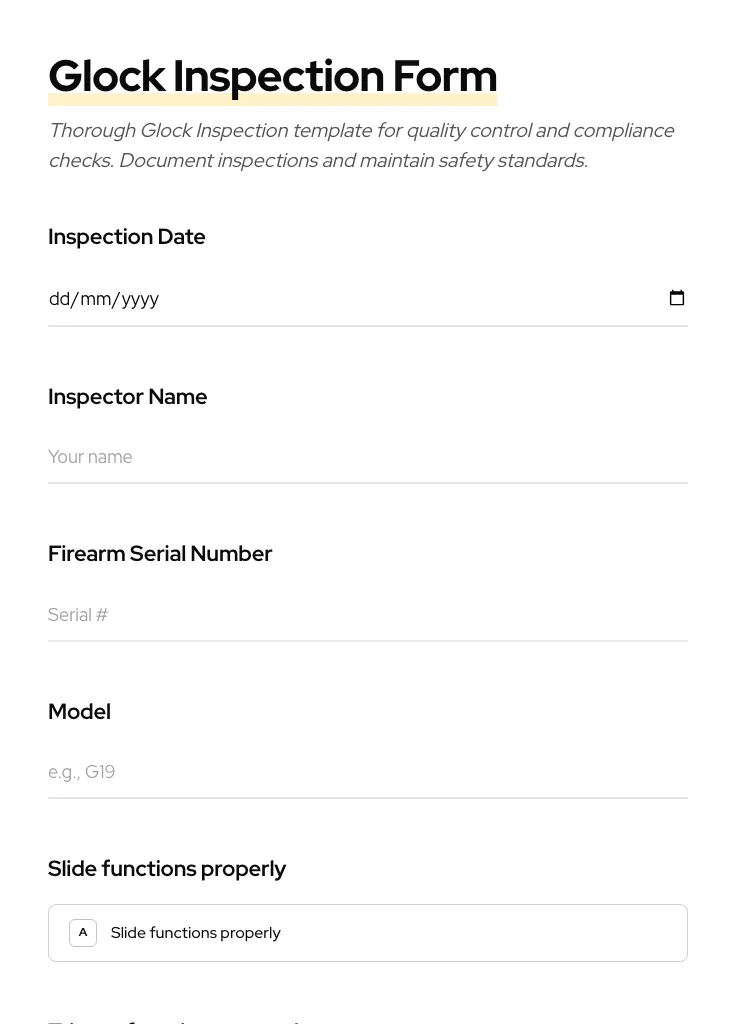This screenshot has width=736, height=1024.
Task: Click the year 'yyyy' date segment
Action: coord(140,299)
